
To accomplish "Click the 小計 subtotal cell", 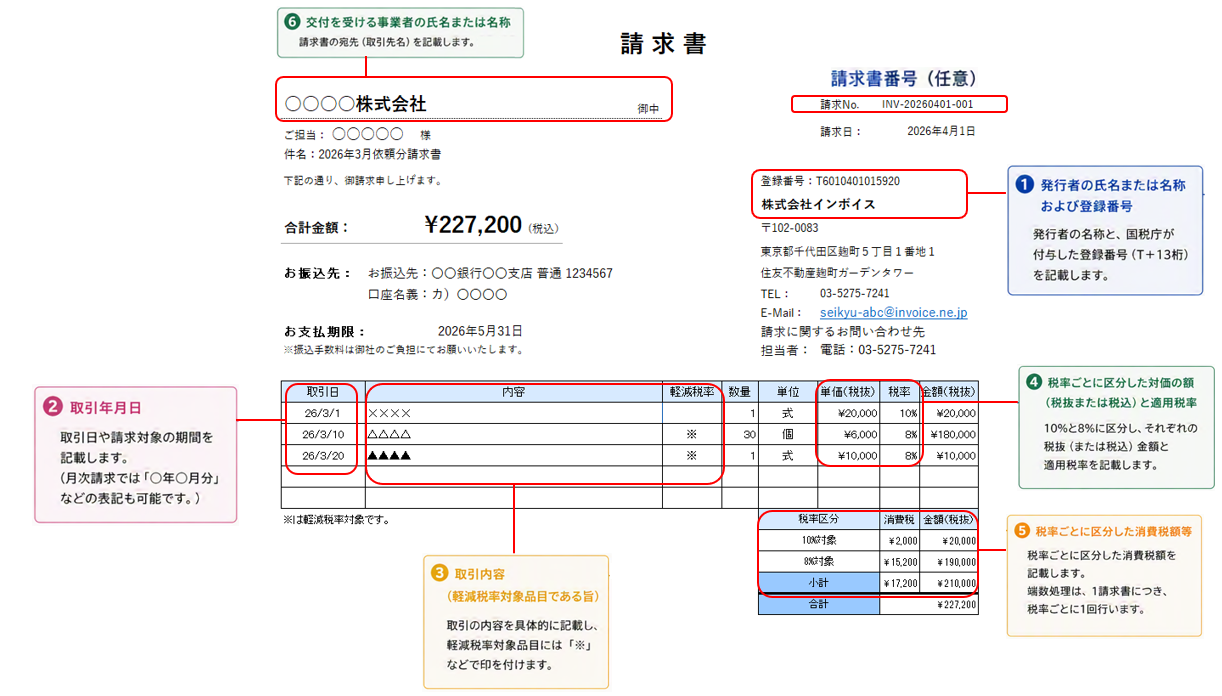I will (818, 582).
